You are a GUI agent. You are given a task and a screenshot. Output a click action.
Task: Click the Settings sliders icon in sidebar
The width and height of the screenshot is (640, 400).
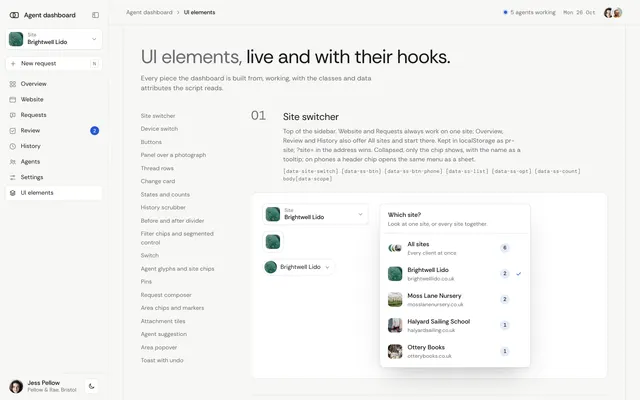13,177
